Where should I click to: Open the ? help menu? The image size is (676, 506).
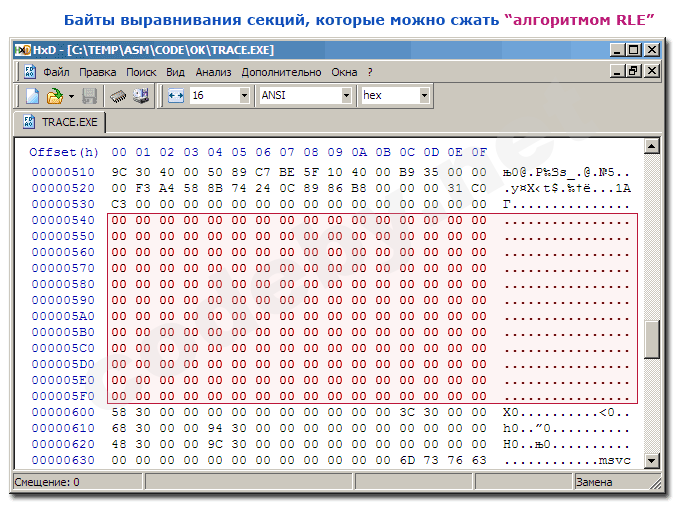(x=370, y=72)
